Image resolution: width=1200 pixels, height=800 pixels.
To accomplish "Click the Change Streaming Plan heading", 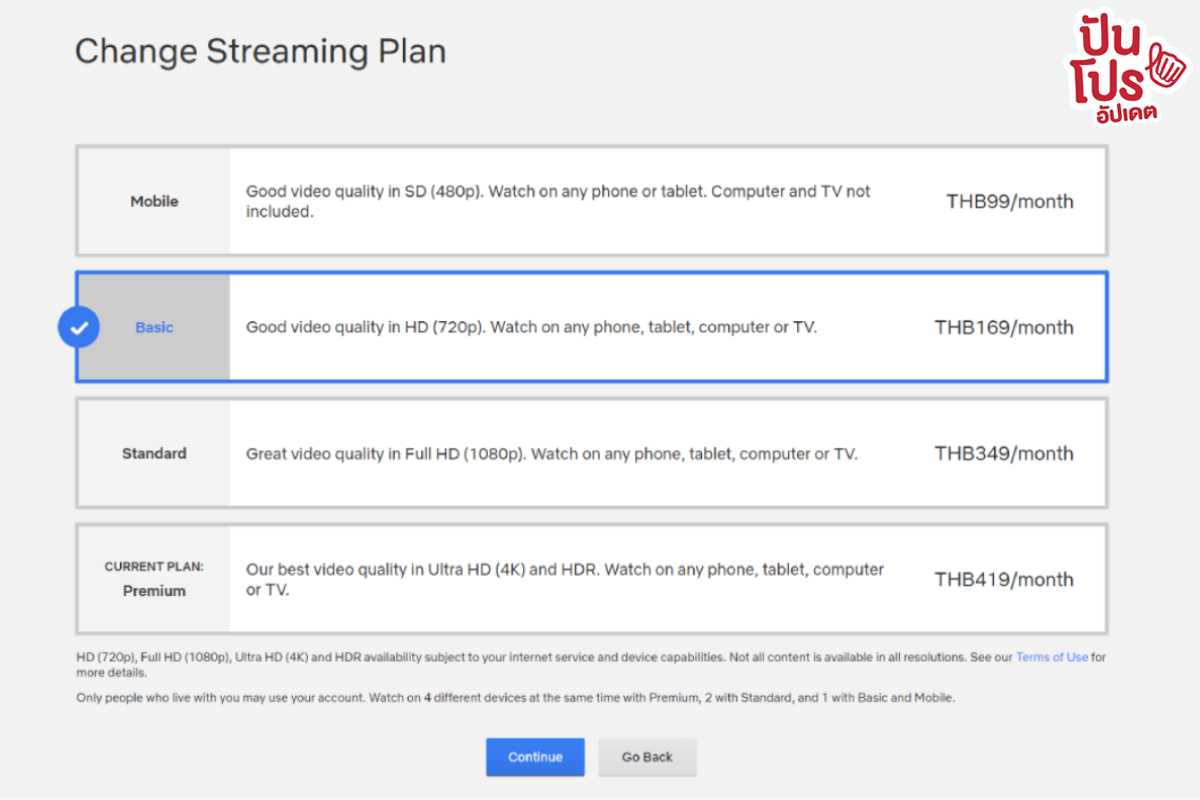I will [261, 51].
